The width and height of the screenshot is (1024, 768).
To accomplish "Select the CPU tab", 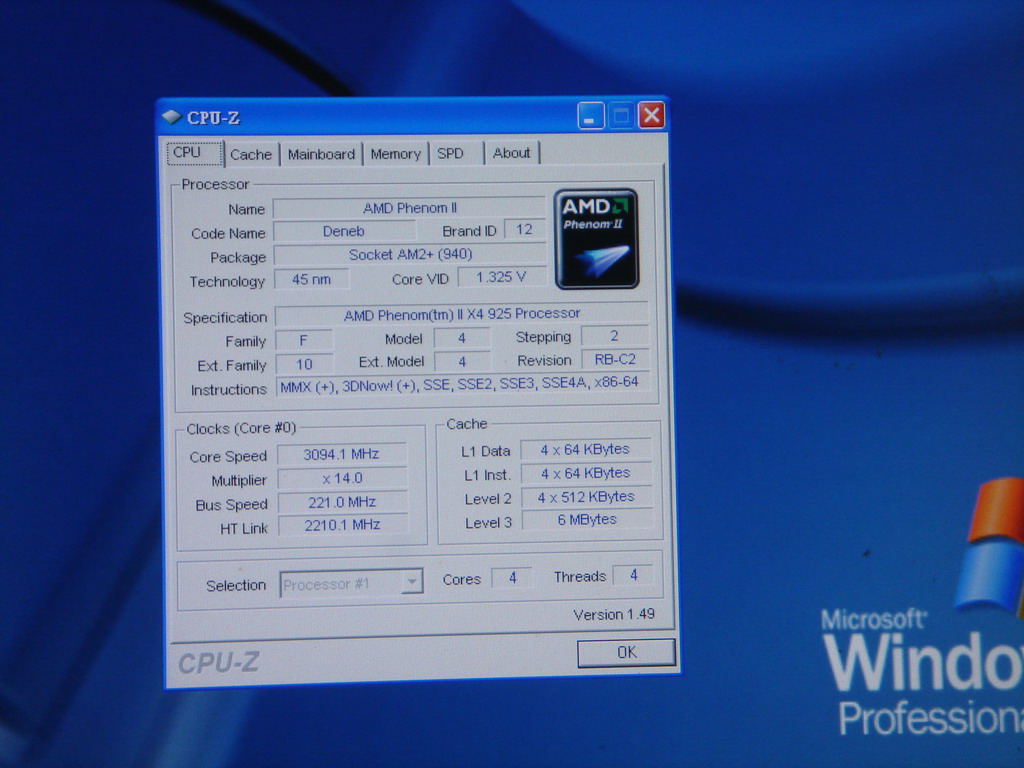I will pos(195,153).
